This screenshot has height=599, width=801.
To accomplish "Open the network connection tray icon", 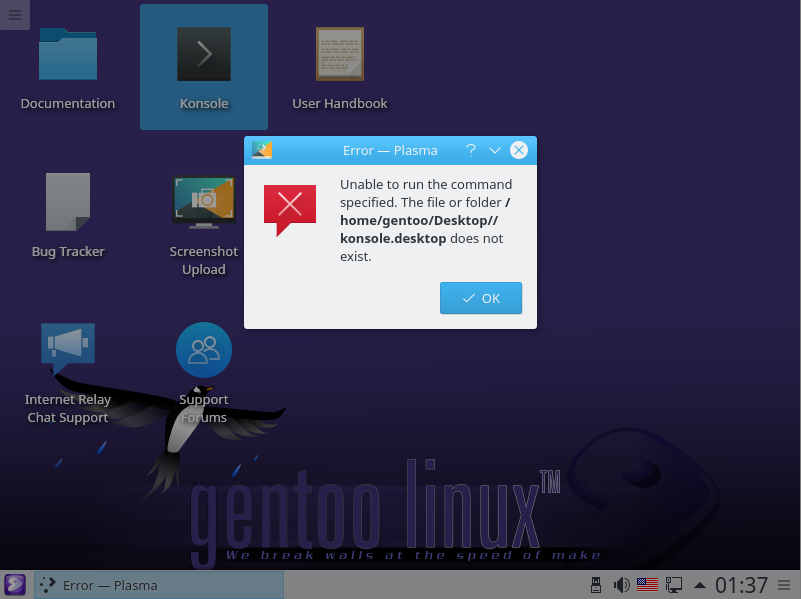I will click(x=674, y=585).
